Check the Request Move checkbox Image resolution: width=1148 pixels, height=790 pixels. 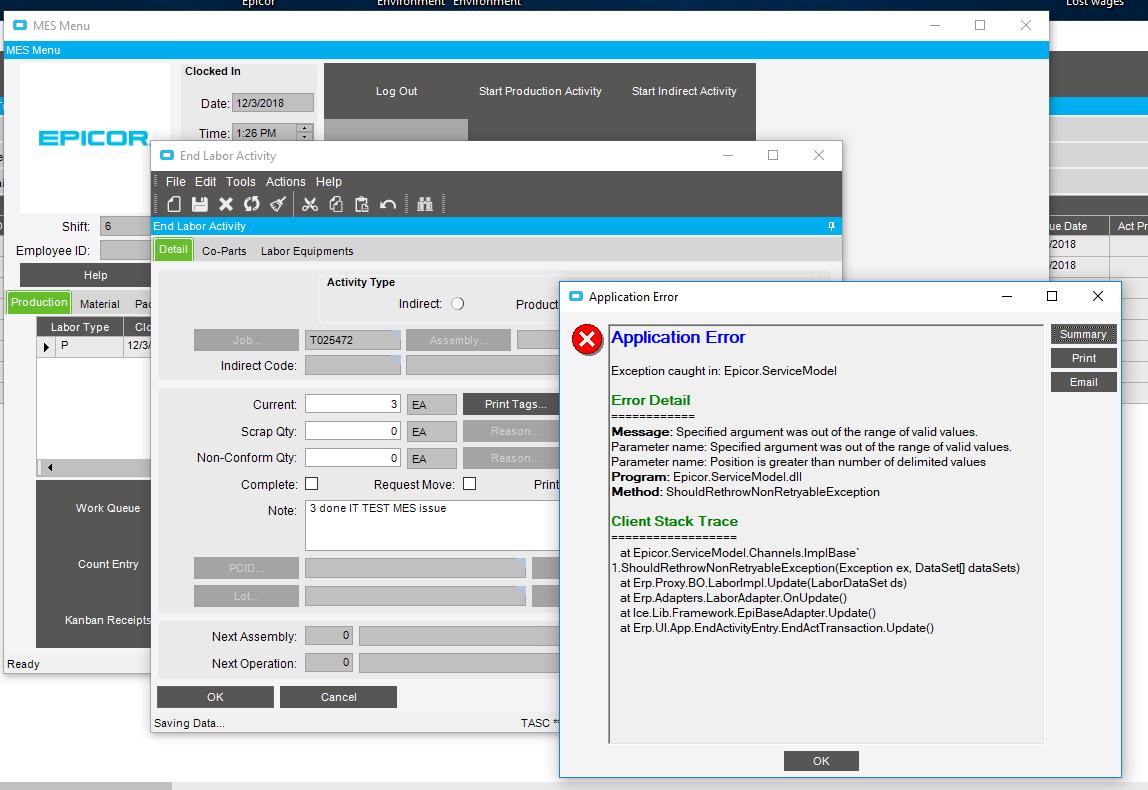click(469, 484)
